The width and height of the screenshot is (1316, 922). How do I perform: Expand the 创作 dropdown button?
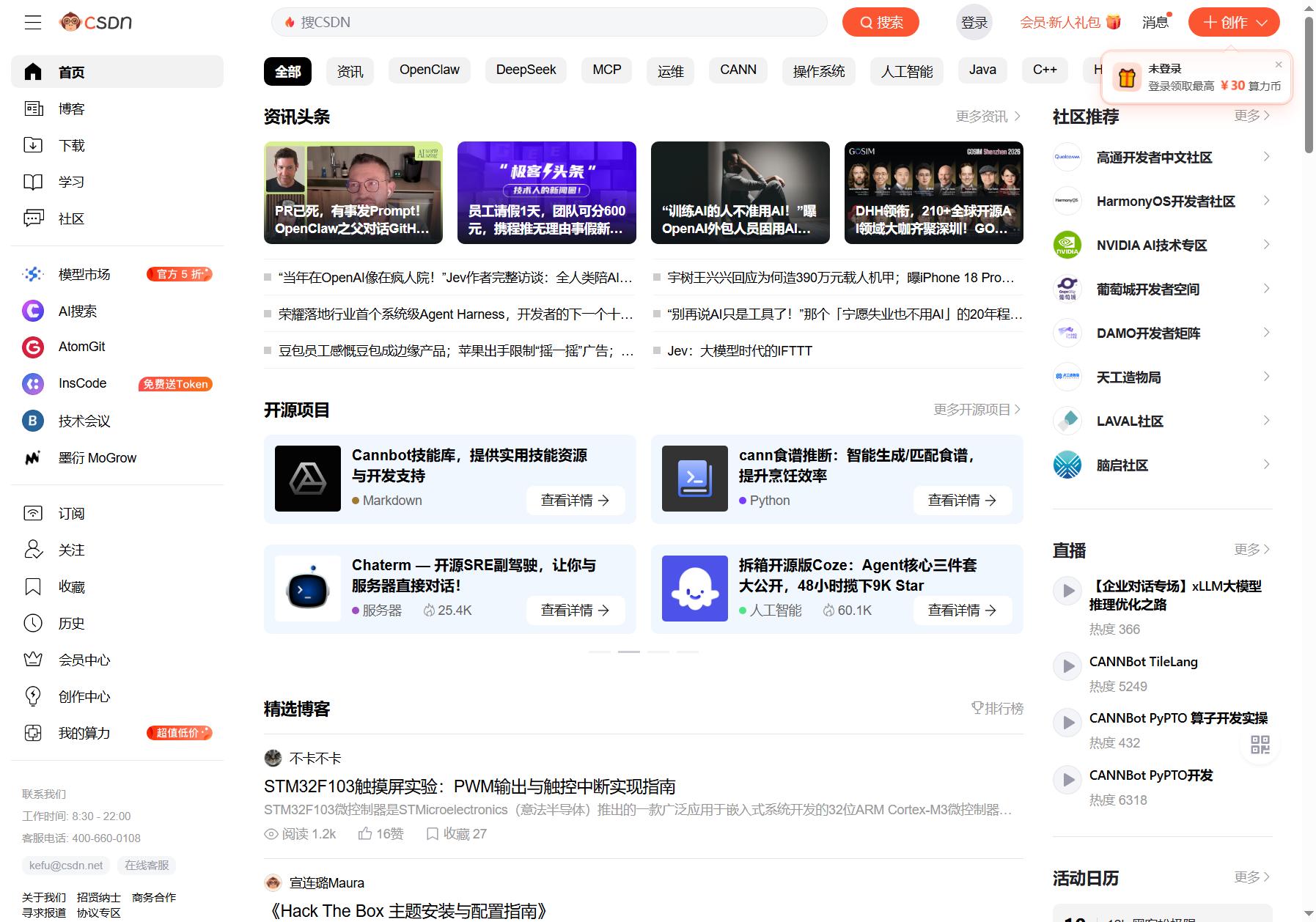pos(1234,22)
